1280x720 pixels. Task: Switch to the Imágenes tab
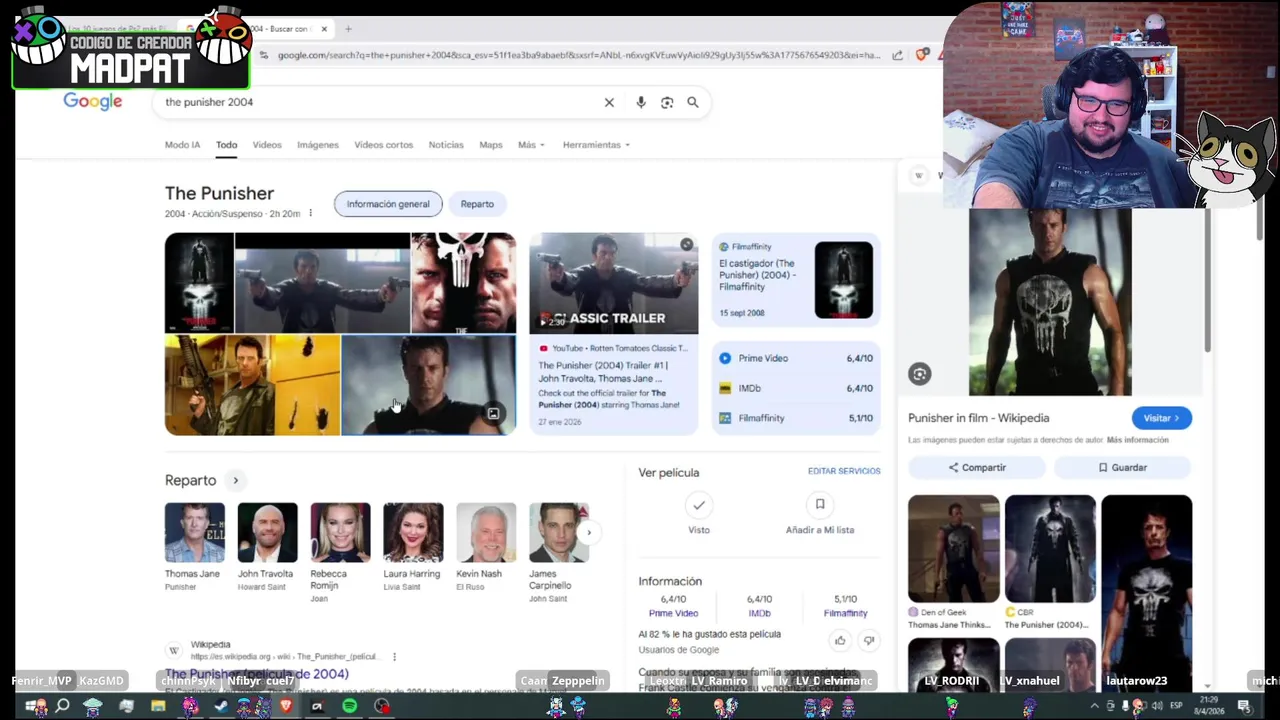click(318, 145)
